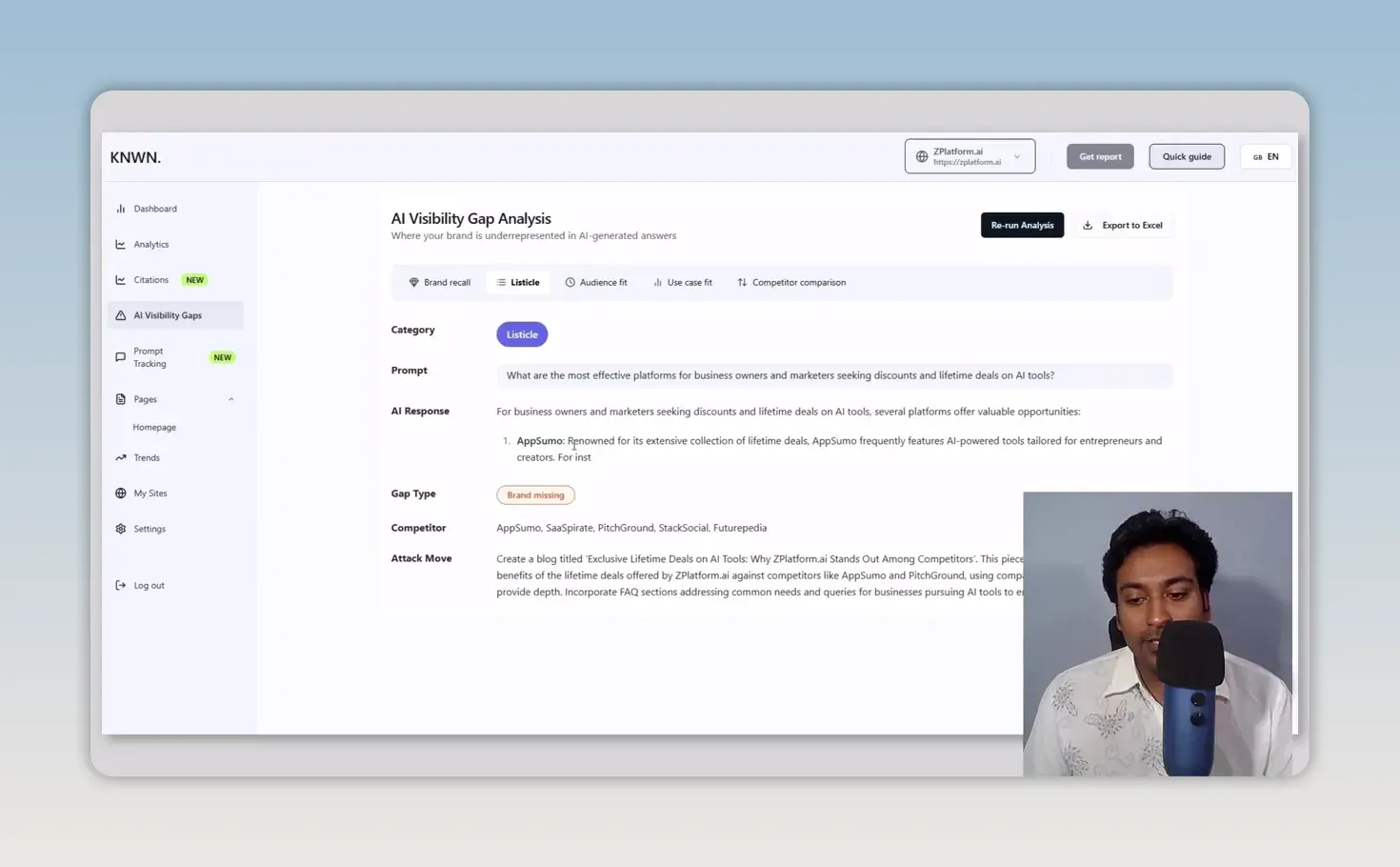Click Export to Excel button

(x=1123, y=225)
